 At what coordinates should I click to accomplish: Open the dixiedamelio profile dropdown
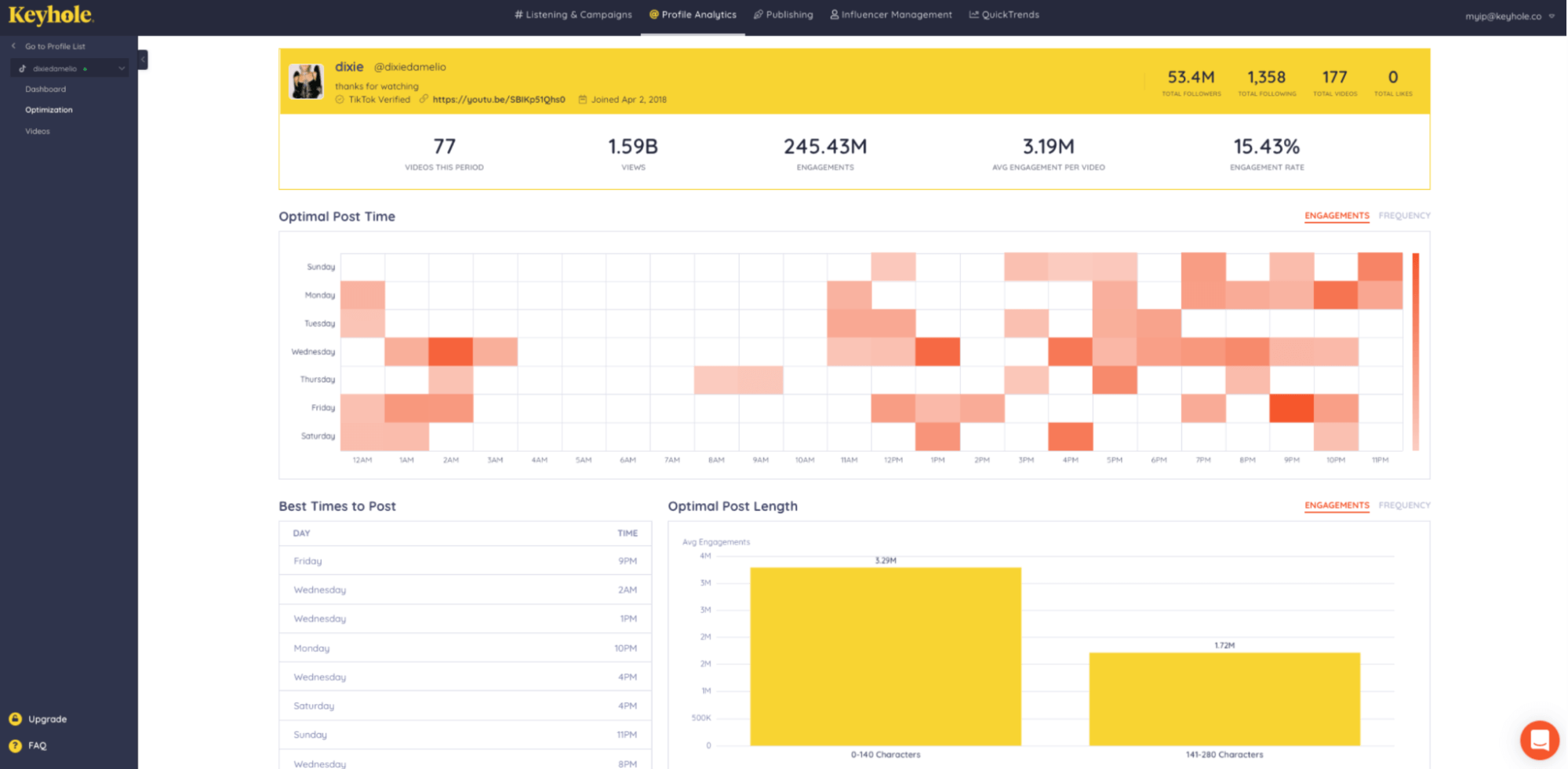tap(122, 67)
